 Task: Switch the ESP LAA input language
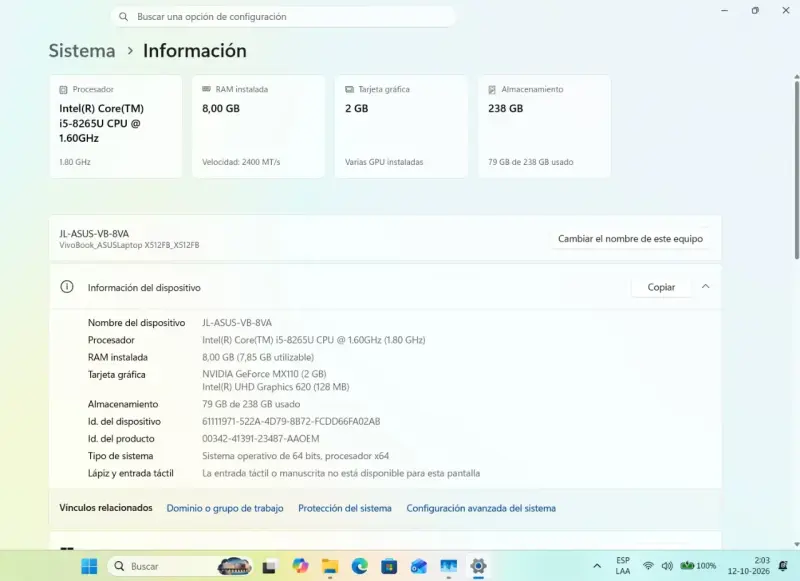(622, 566)
